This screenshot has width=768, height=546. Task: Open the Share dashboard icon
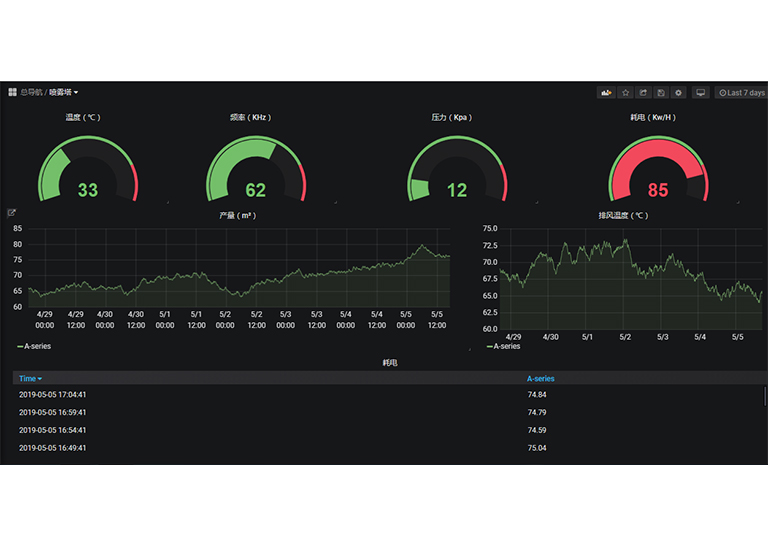point(644,93)
